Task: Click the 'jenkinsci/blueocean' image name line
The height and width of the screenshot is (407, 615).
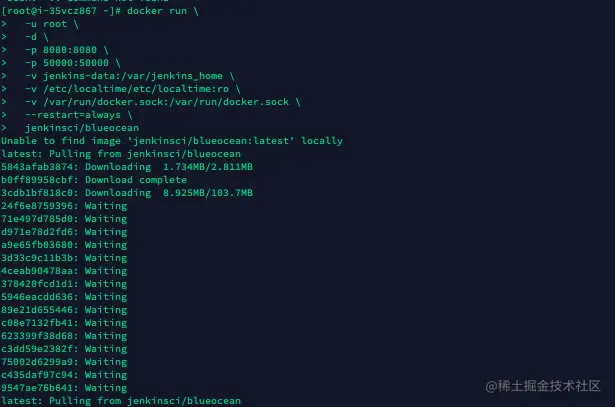Action: (82, 128)
